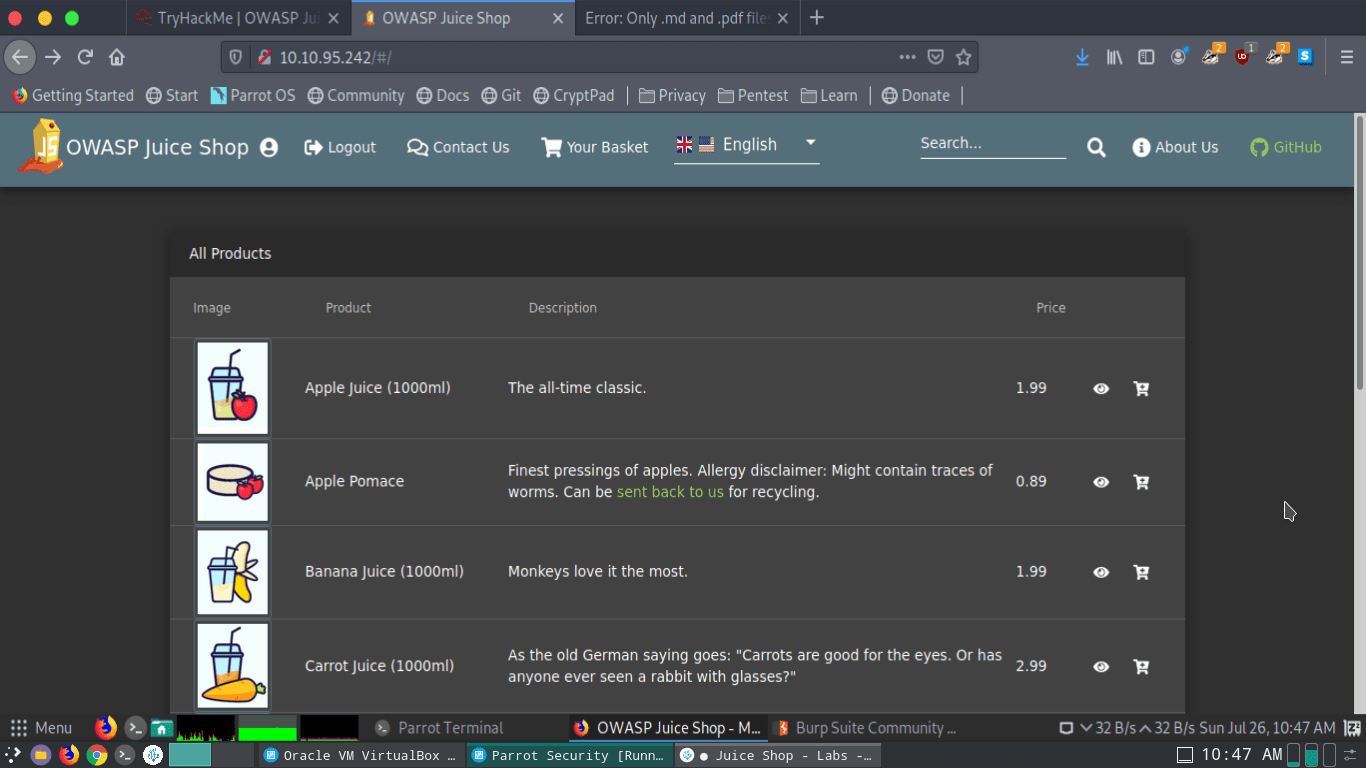1366x768 pixels.
Task: Add Apple Juice (1000ml) to basket
Action: pos(1141,388)
